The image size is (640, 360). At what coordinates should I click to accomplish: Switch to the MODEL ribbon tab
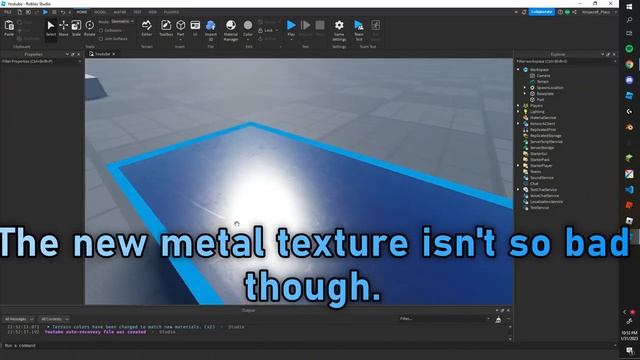[100, 12]
